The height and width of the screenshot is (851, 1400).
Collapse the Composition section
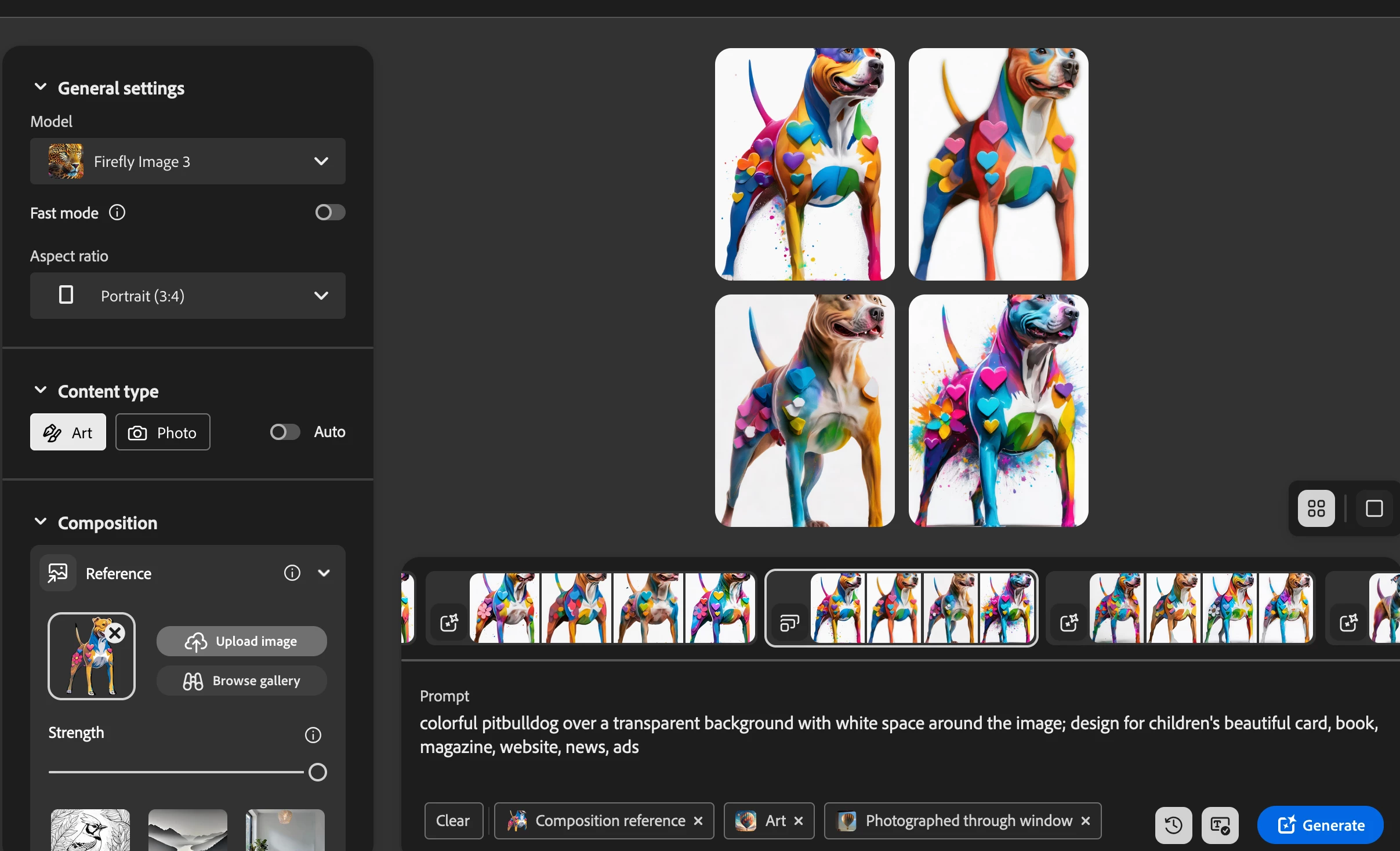tap(41, 522)
